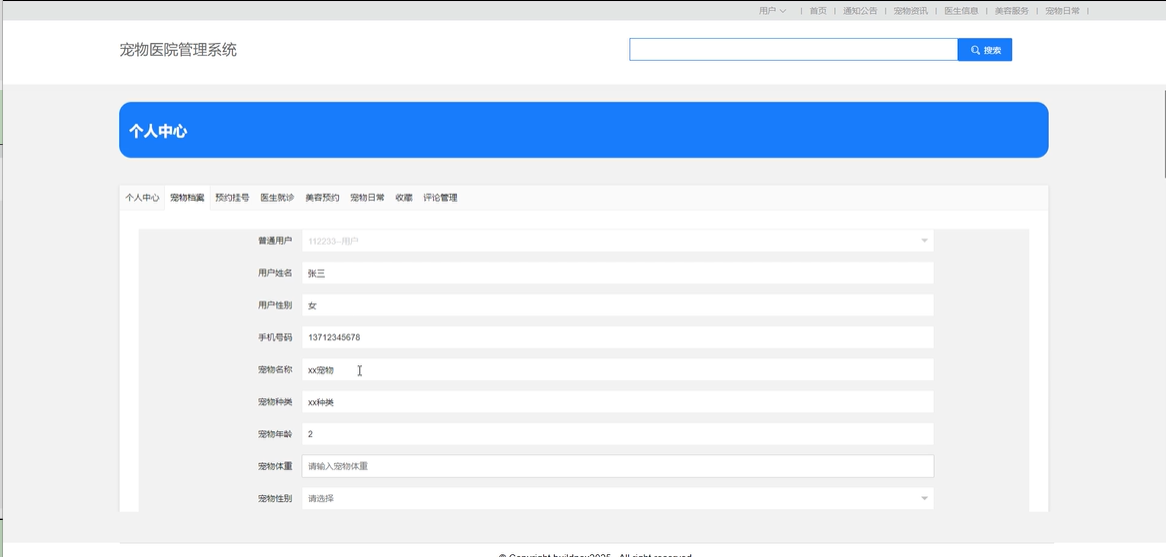This screenshot has height=557, width=1166.
Task: Switch to the 宠物日常 tab
Action: coord(367,198)
